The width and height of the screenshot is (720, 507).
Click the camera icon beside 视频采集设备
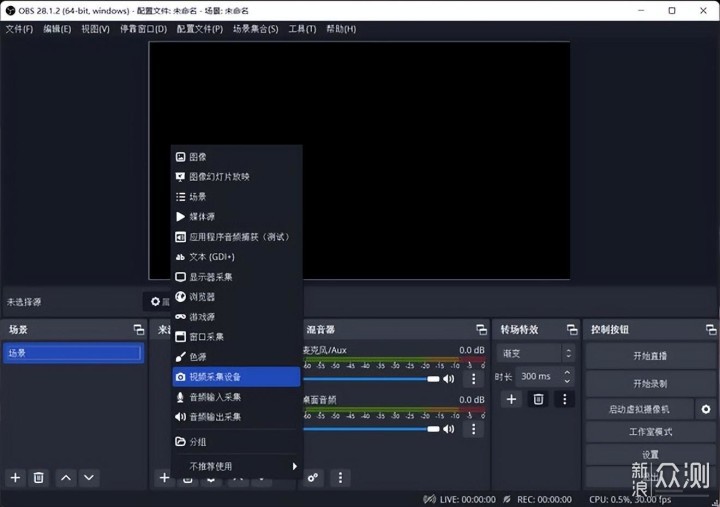pos(180,377)
